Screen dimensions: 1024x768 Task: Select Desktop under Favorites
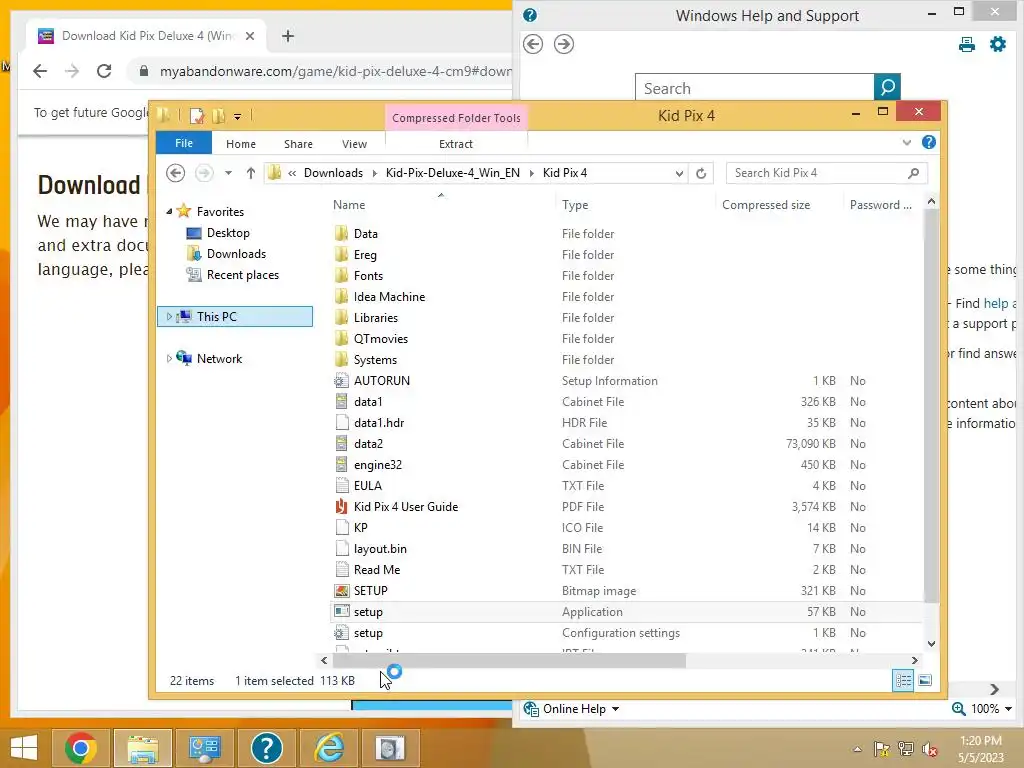pos(228,233)
